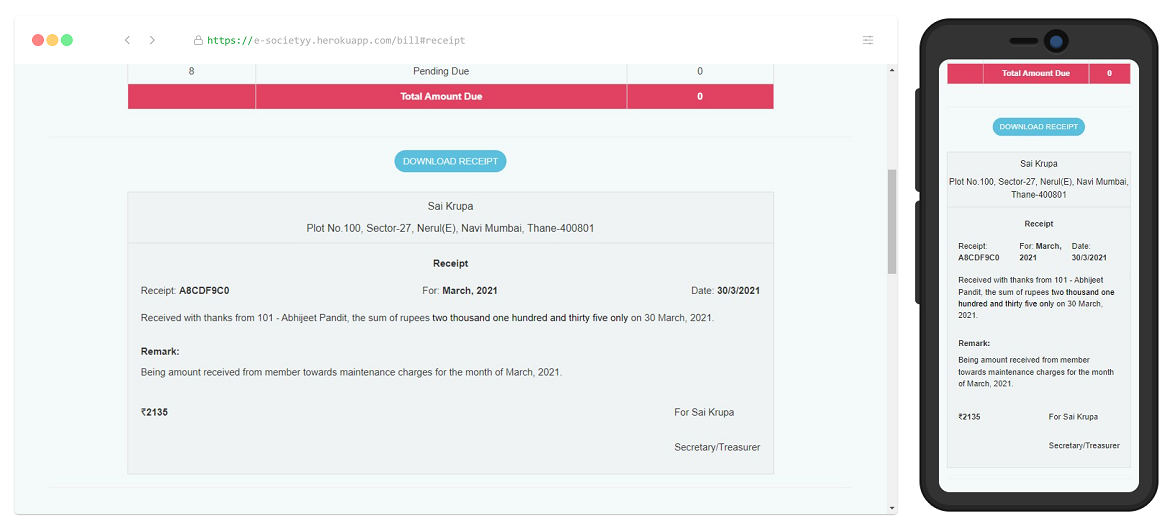1172x528 pixels.
Task: Click the vertical scrollbar thumb
Action: click(x=892, y=221)
